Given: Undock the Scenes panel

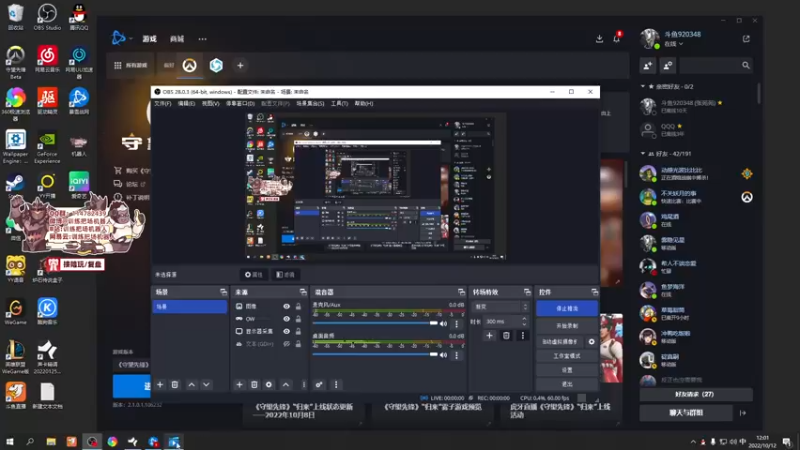Looking at the screenshot, I should (x=223, y=292).
